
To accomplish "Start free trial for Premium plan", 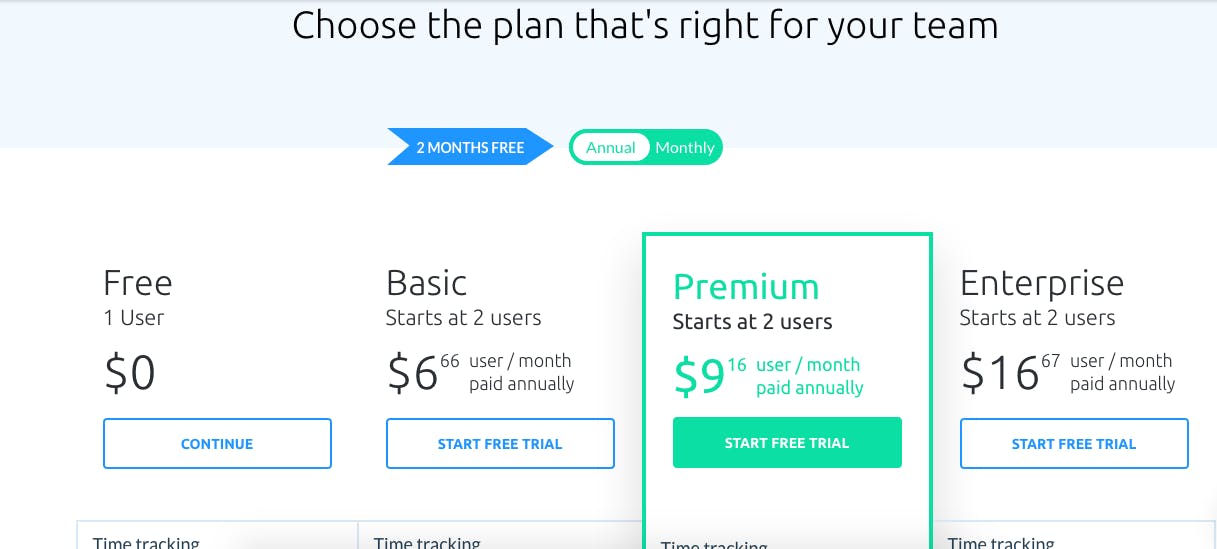I will pos(787,443).
